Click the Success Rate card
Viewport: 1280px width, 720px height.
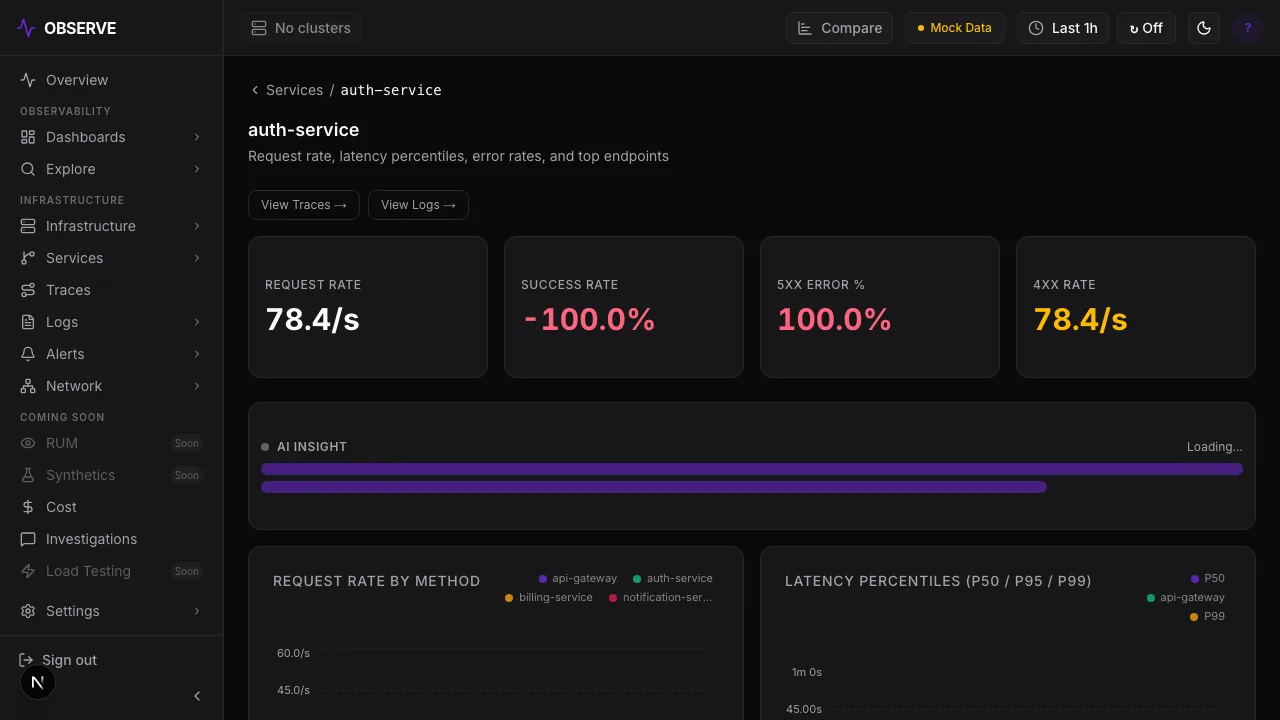[624, 307]
